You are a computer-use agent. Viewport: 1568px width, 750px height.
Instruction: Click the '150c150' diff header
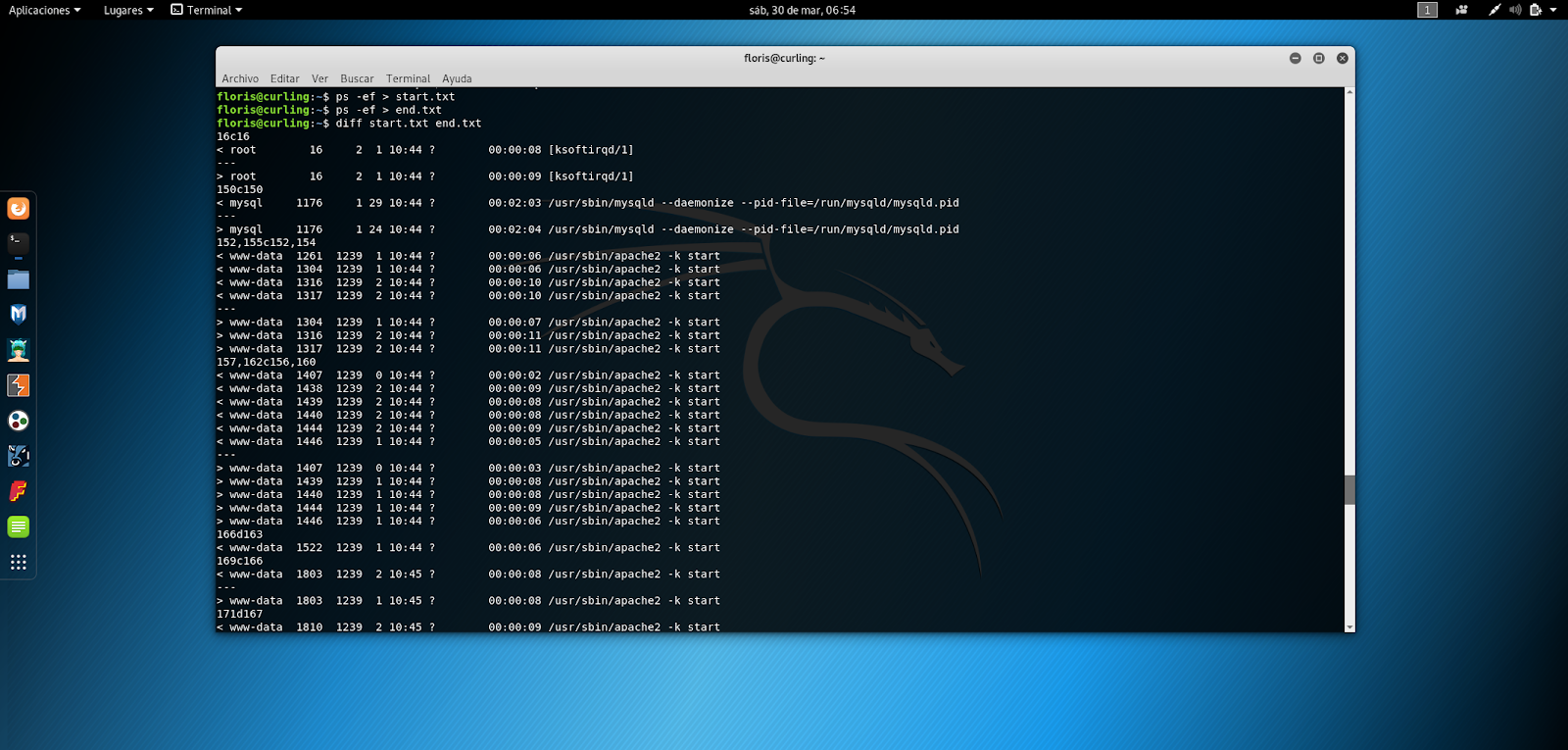tap(239, 189)
